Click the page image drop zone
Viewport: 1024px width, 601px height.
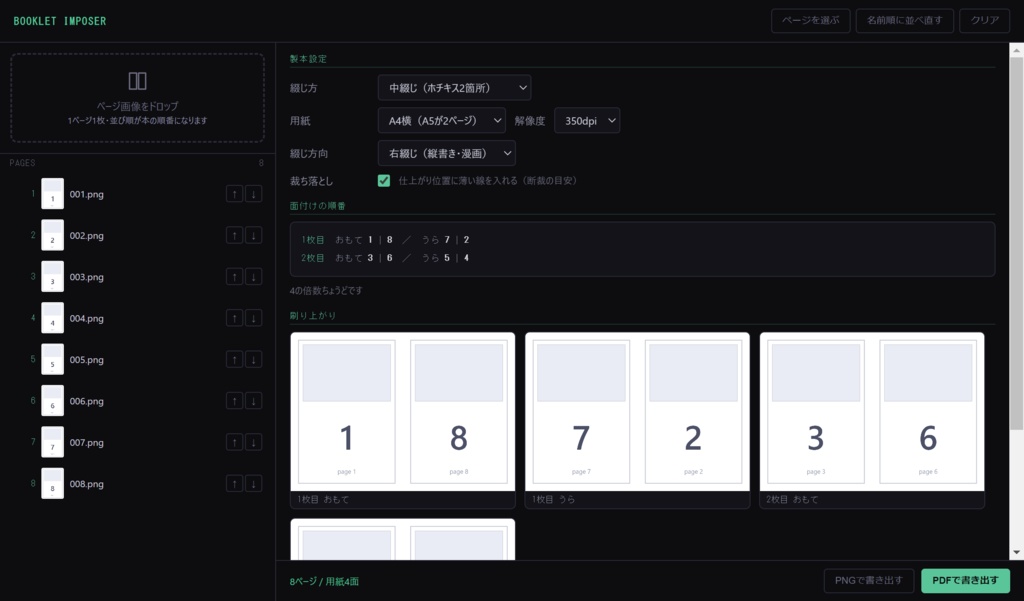[137, 98]
